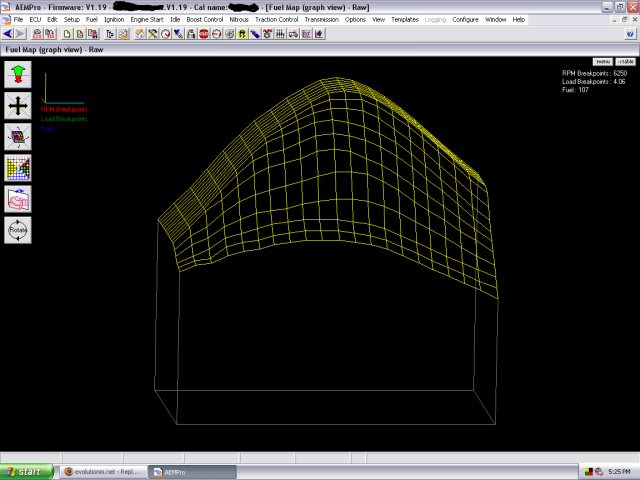Click the red no-entry circle toolbar icon

pyautogui.click(x=216, y=34)
